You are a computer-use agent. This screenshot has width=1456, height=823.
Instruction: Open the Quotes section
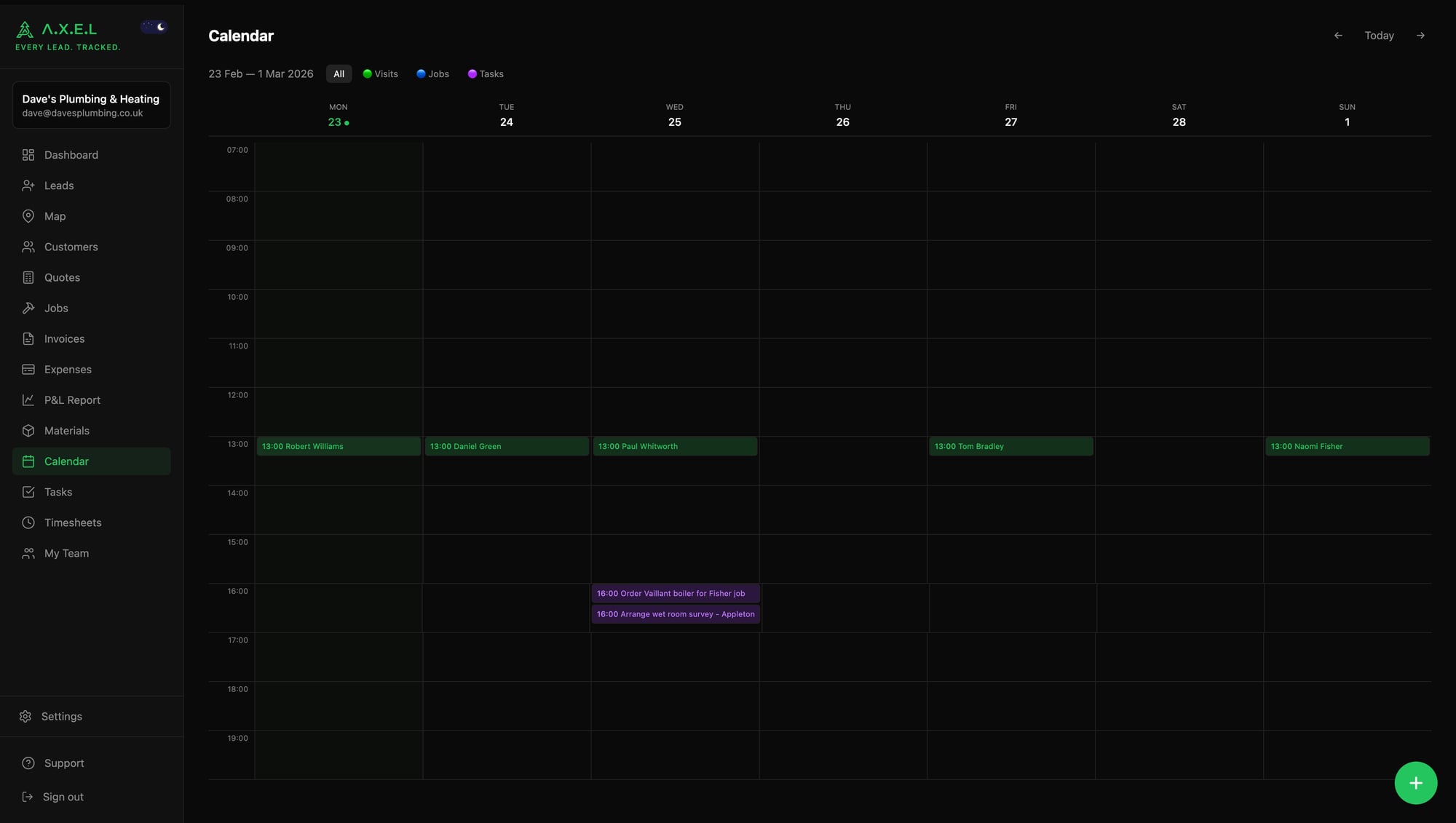(60, 277)
